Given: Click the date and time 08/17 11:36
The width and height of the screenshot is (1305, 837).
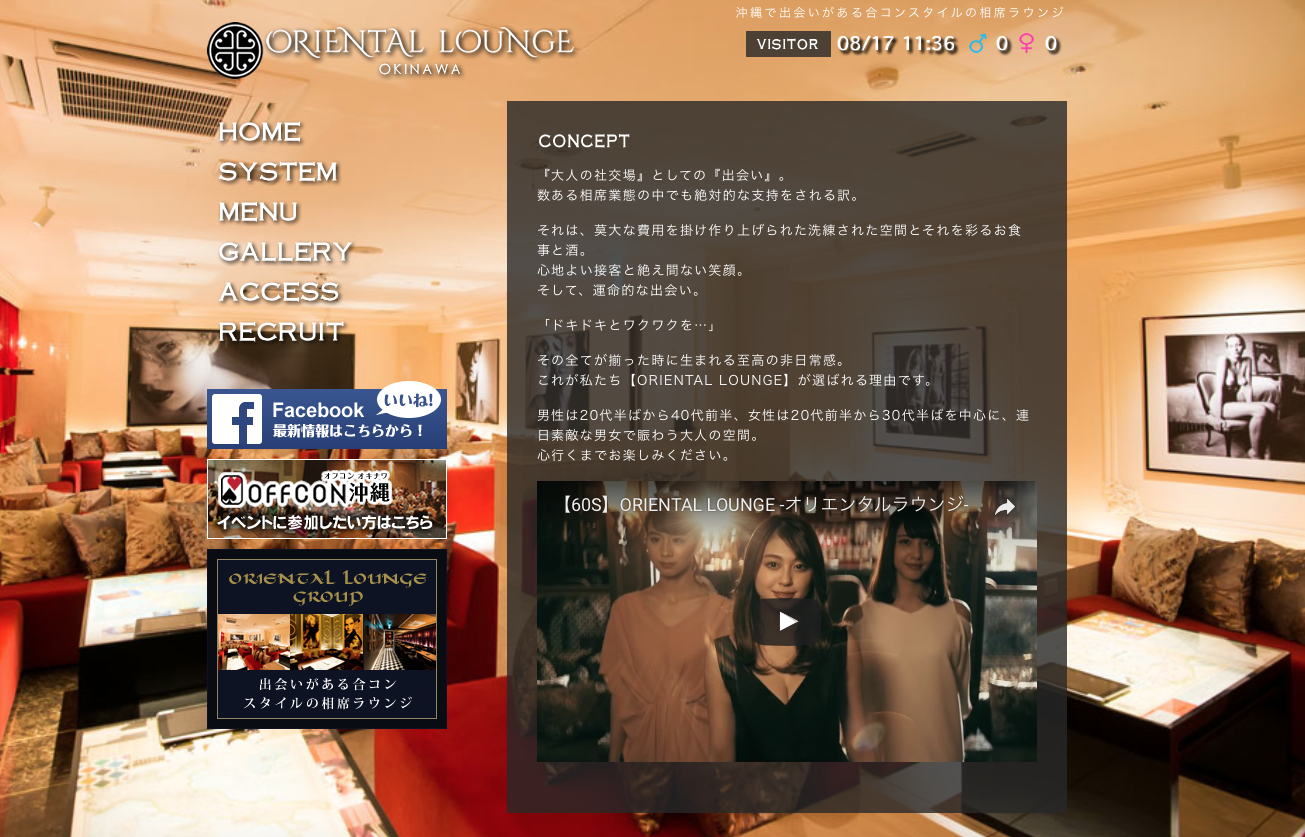Looking at the screenshot, I should (x=896, y=44).
